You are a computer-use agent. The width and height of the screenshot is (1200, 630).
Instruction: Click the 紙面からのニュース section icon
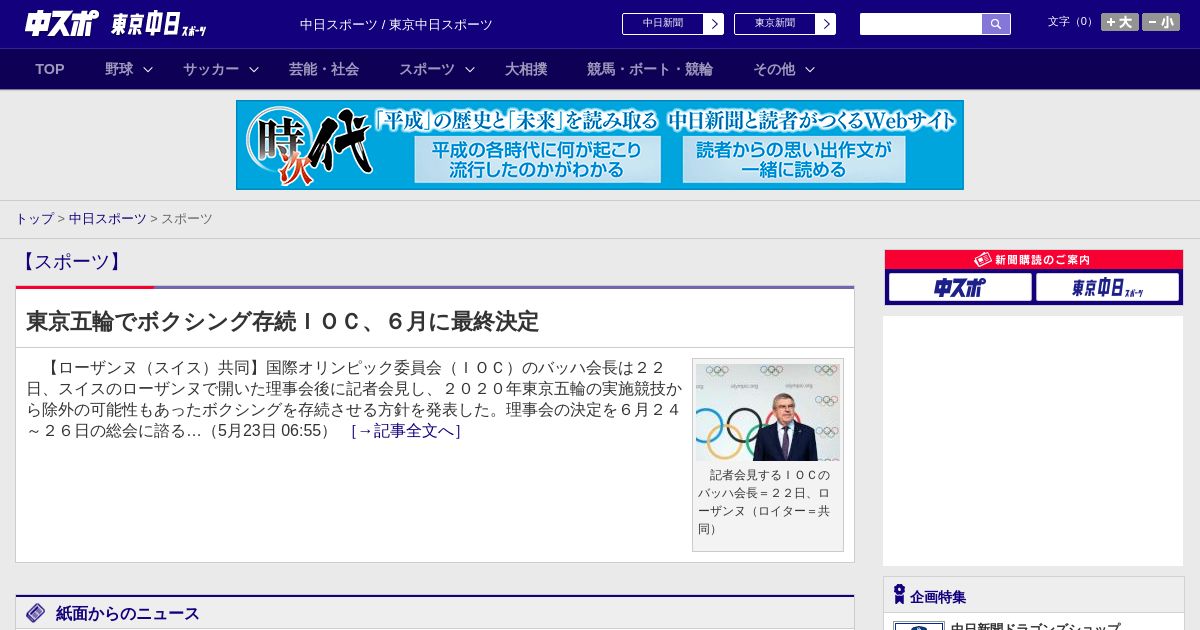36,613
